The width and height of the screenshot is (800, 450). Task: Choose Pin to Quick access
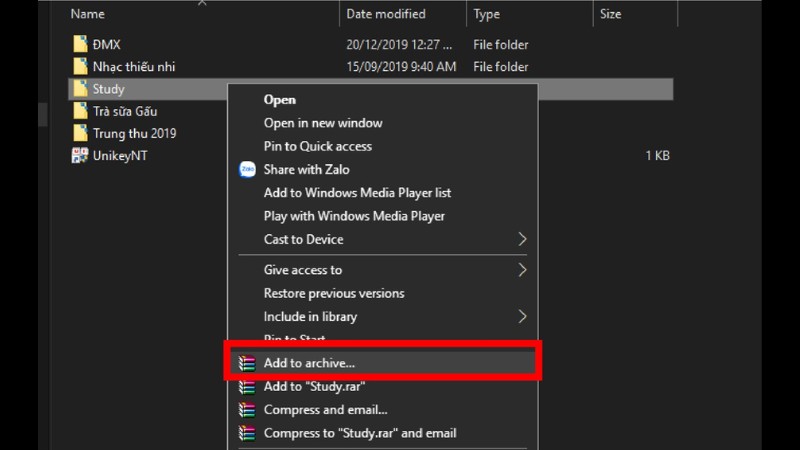(317, 146)
